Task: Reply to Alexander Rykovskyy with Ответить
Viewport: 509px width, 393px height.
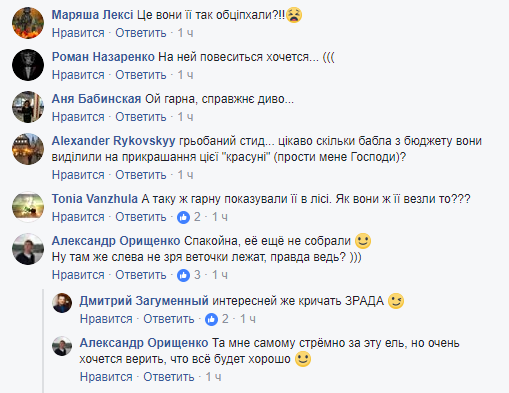Action: tap(141, 175)
